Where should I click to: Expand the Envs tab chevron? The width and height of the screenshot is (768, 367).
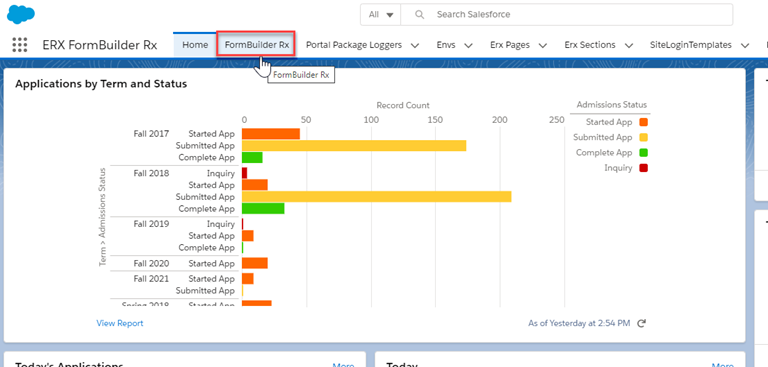pos(468,46)
